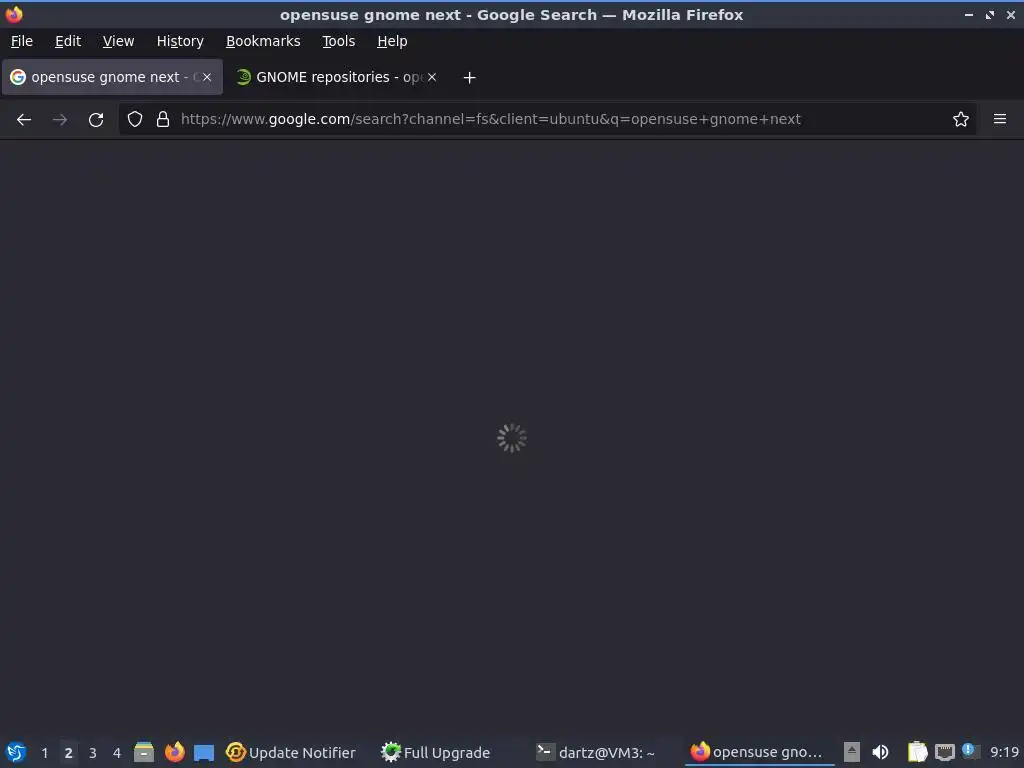Close the GNOME repositories tab
The width and height of the screenshot is (1024, 768).
coord(432,77)
